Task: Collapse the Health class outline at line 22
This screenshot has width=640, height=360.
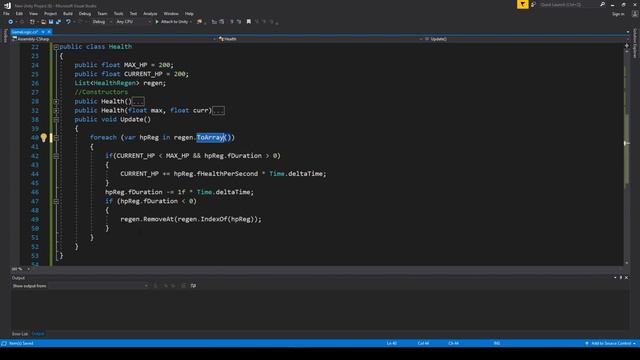Action: [56, 47]
